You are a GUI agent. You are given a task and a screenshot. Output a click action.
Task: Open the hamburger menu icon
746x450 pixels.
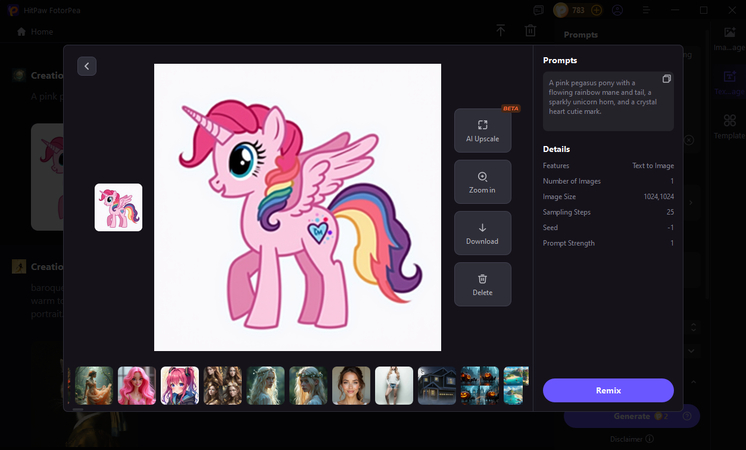[646, 10]
